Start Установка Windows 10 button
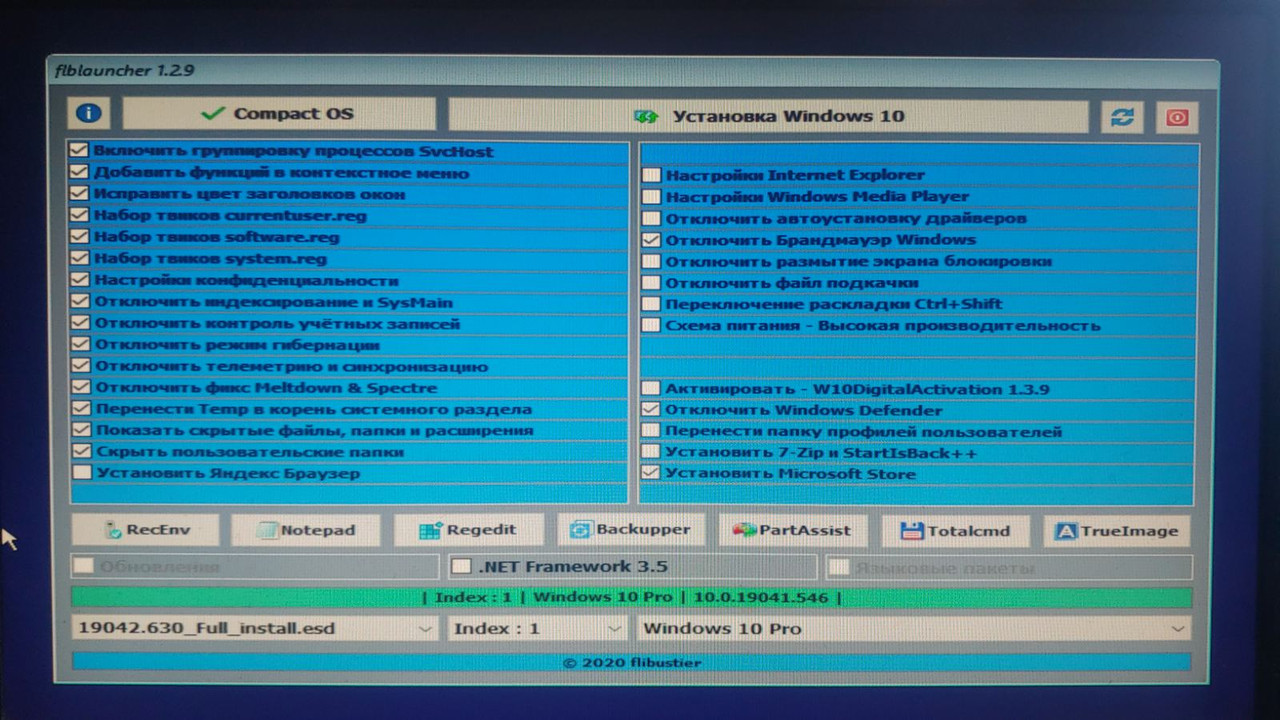 (768, 116)
